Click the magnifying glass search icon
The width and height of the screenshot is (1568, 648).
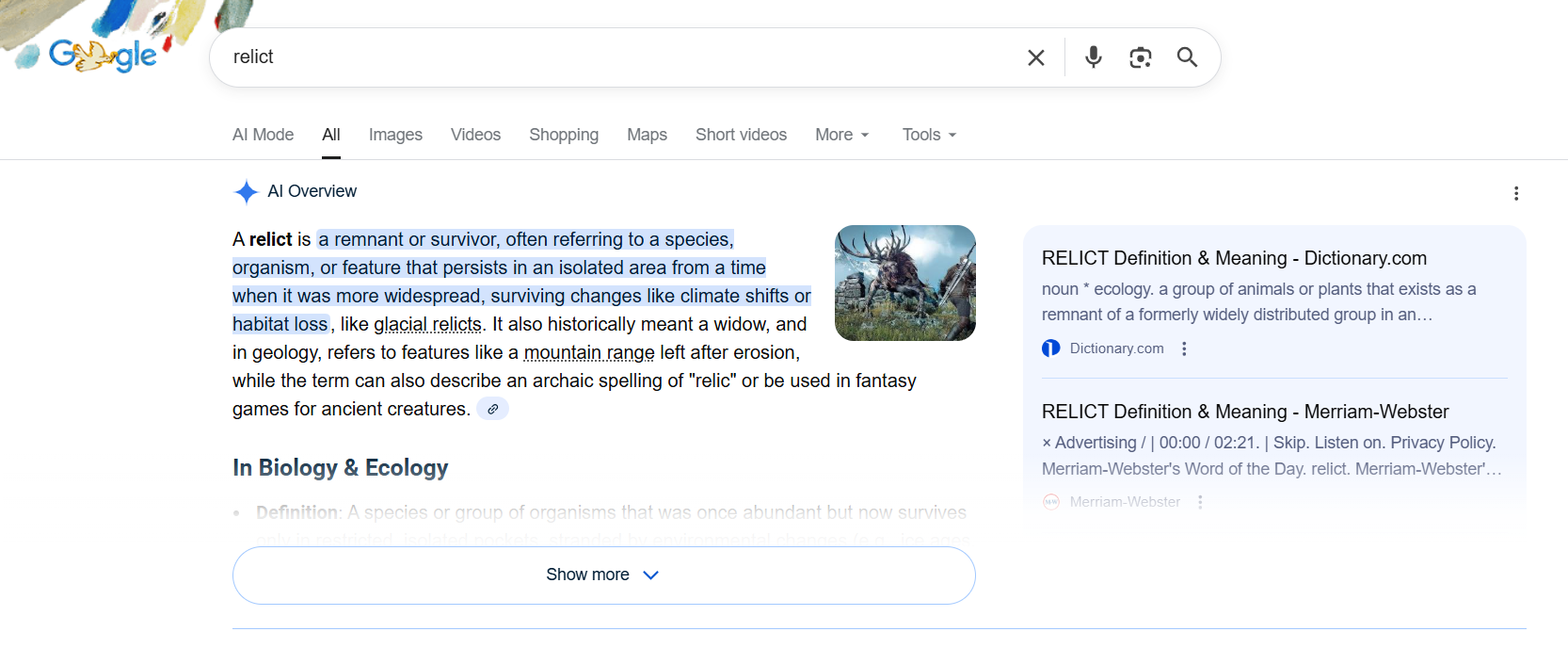tap(1187, 57)
